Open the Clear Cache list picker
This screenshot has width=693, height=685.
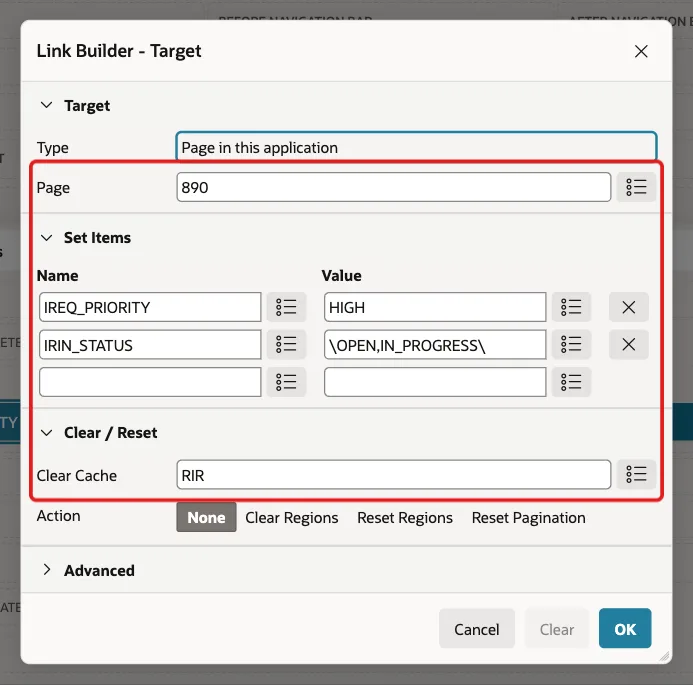point(636,475)
